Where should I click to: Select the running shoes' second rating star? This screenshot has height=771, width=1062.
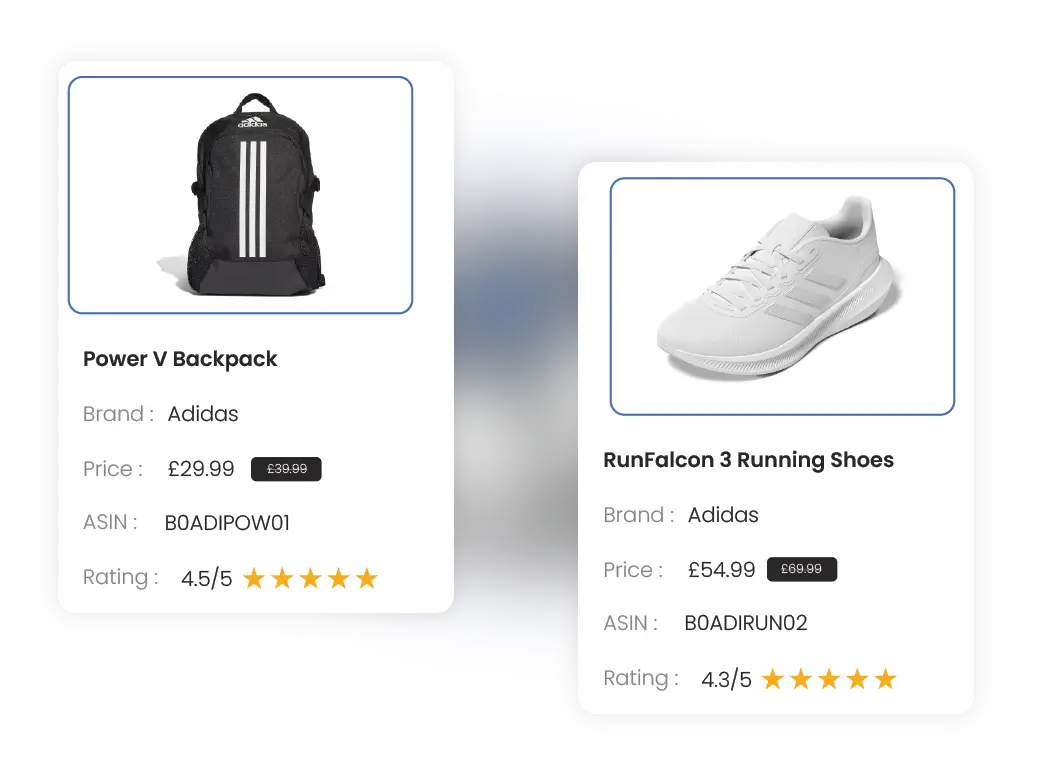coord(801,679)
